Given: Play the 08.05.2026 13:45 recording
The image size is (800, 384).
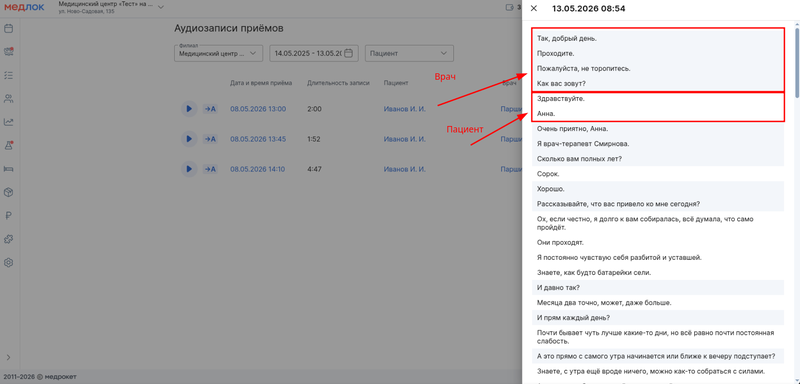Looking at the screenshot, I should tap(189, 139).
